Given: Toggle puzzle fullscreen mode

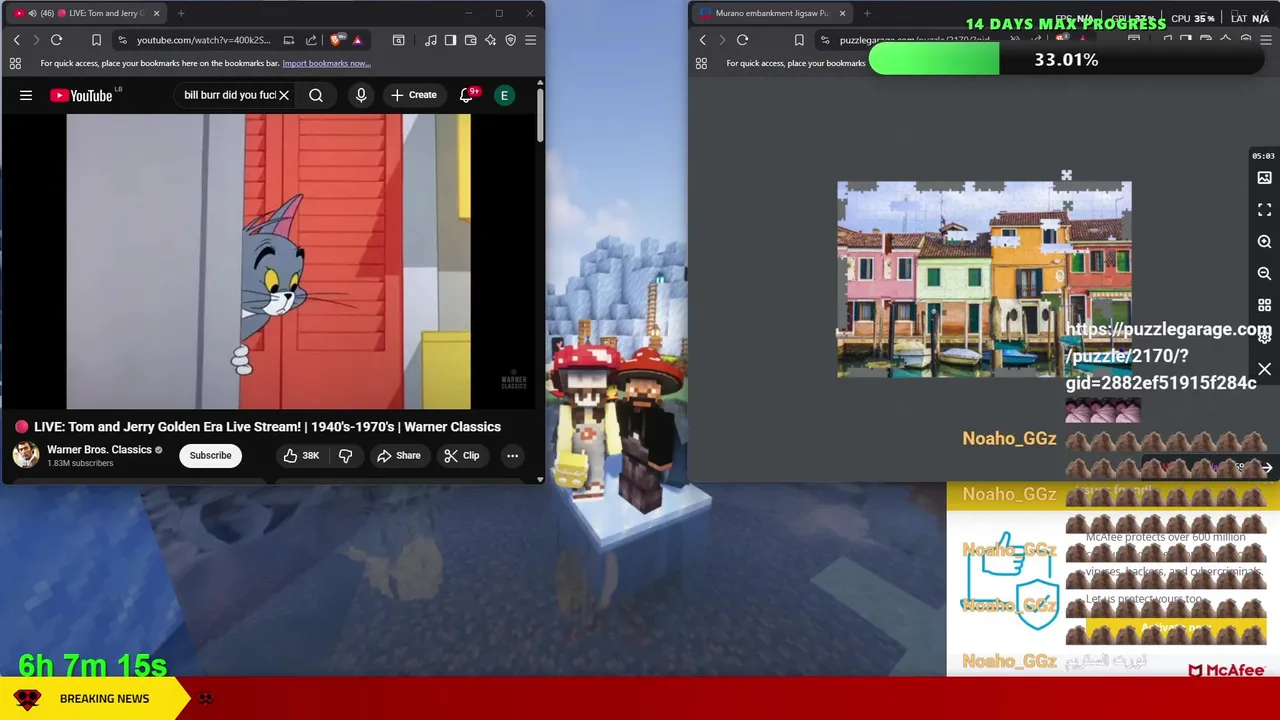Looking at the screenshot, I should tap(1264, 210).
